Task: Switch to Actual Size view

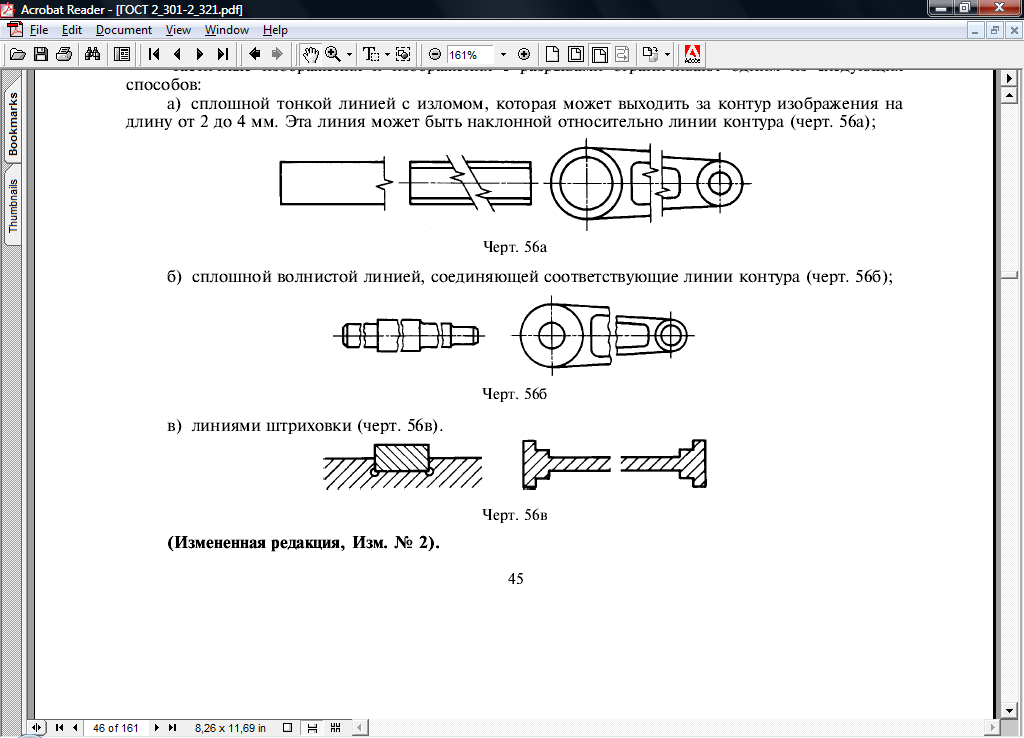Action: pyautogui.click(x=552, y=54)
